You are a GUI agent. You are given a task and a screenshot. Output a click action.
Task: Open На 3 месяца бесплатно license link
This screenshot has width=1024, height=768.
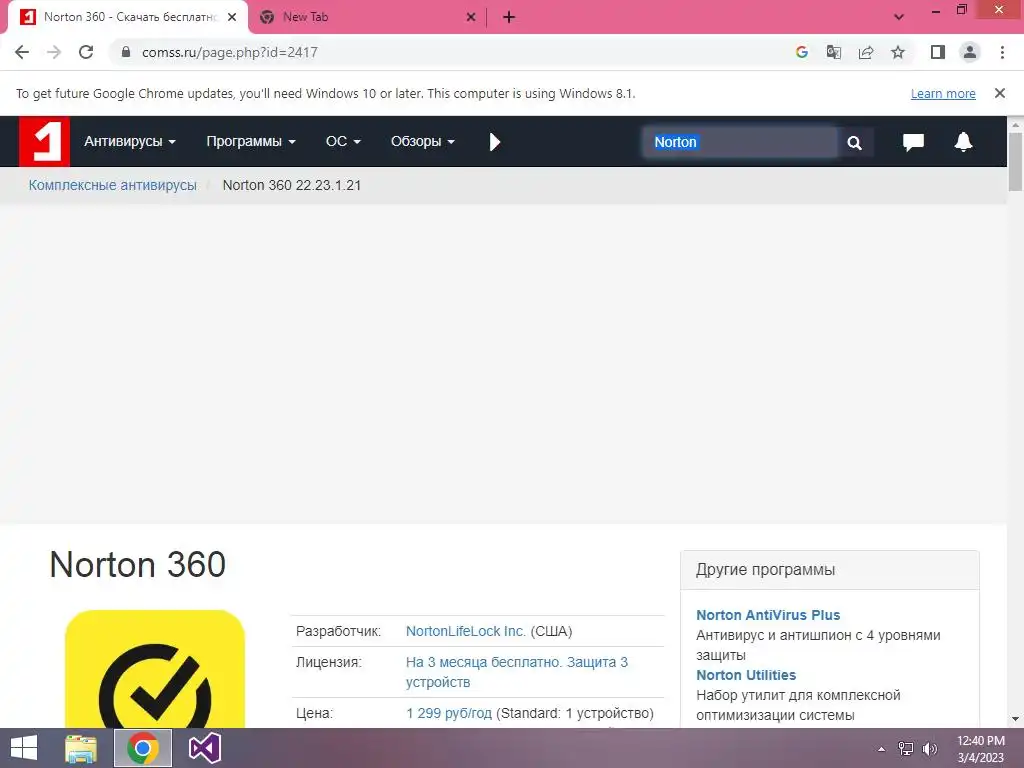[517, 672]
